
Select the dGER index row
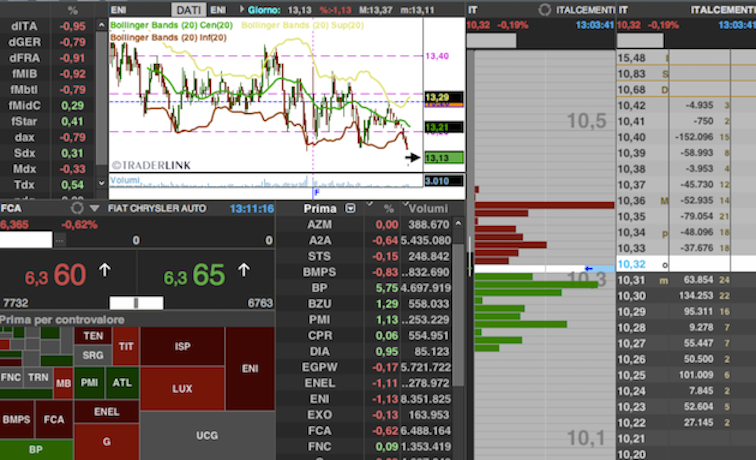point(47,42)
